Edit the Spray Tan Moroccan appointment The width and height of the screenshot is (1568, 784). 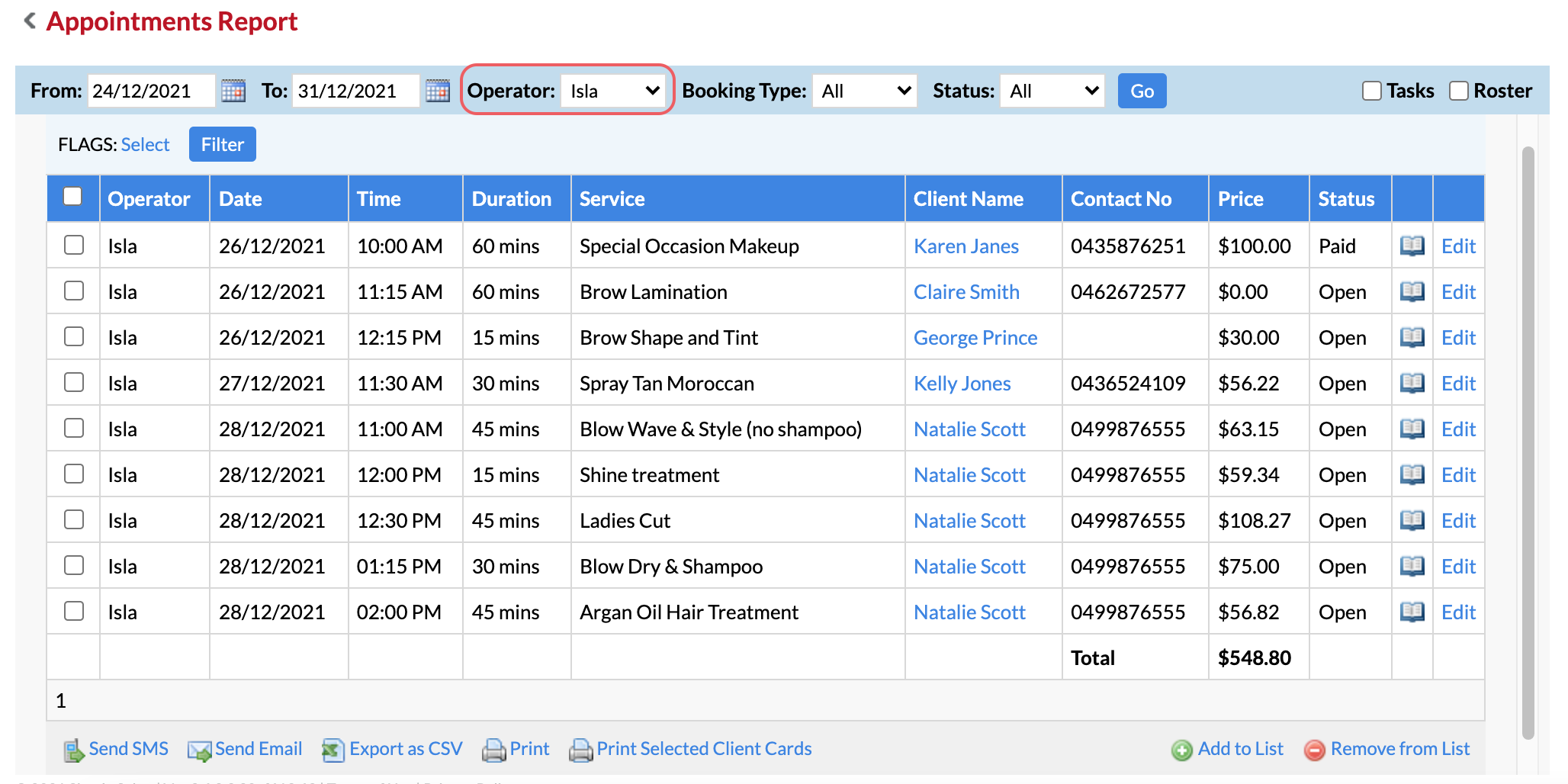(x=1458, y=383)
